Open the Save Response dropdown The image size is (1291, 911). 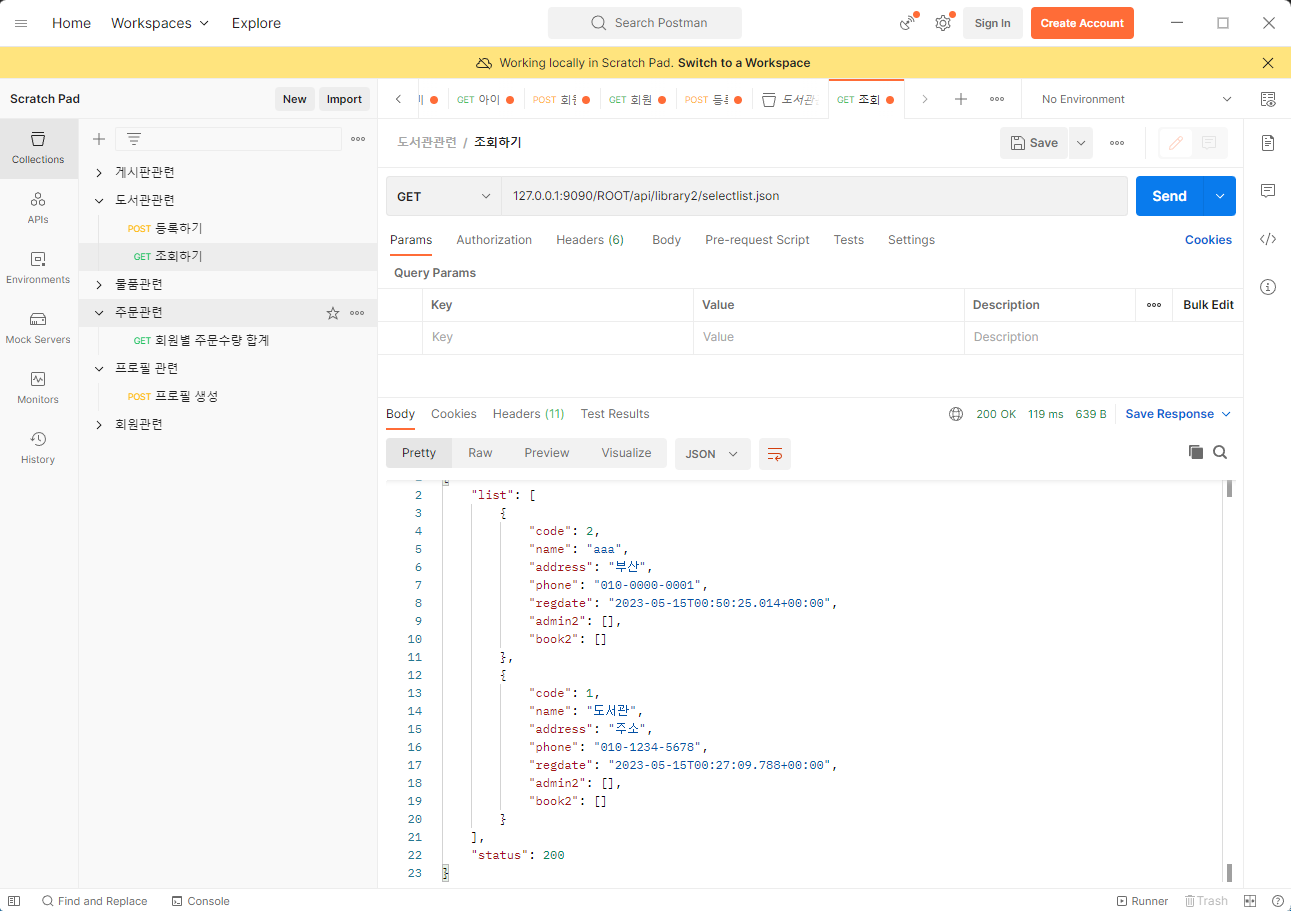[x=1178, y=414]
